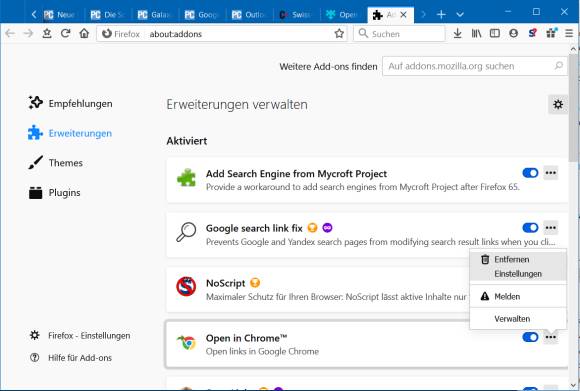Image resolution: width=580 pixels, height=391 pixels.
Task: Click the Open in Chrome extension logo
Action: [186, 342]
